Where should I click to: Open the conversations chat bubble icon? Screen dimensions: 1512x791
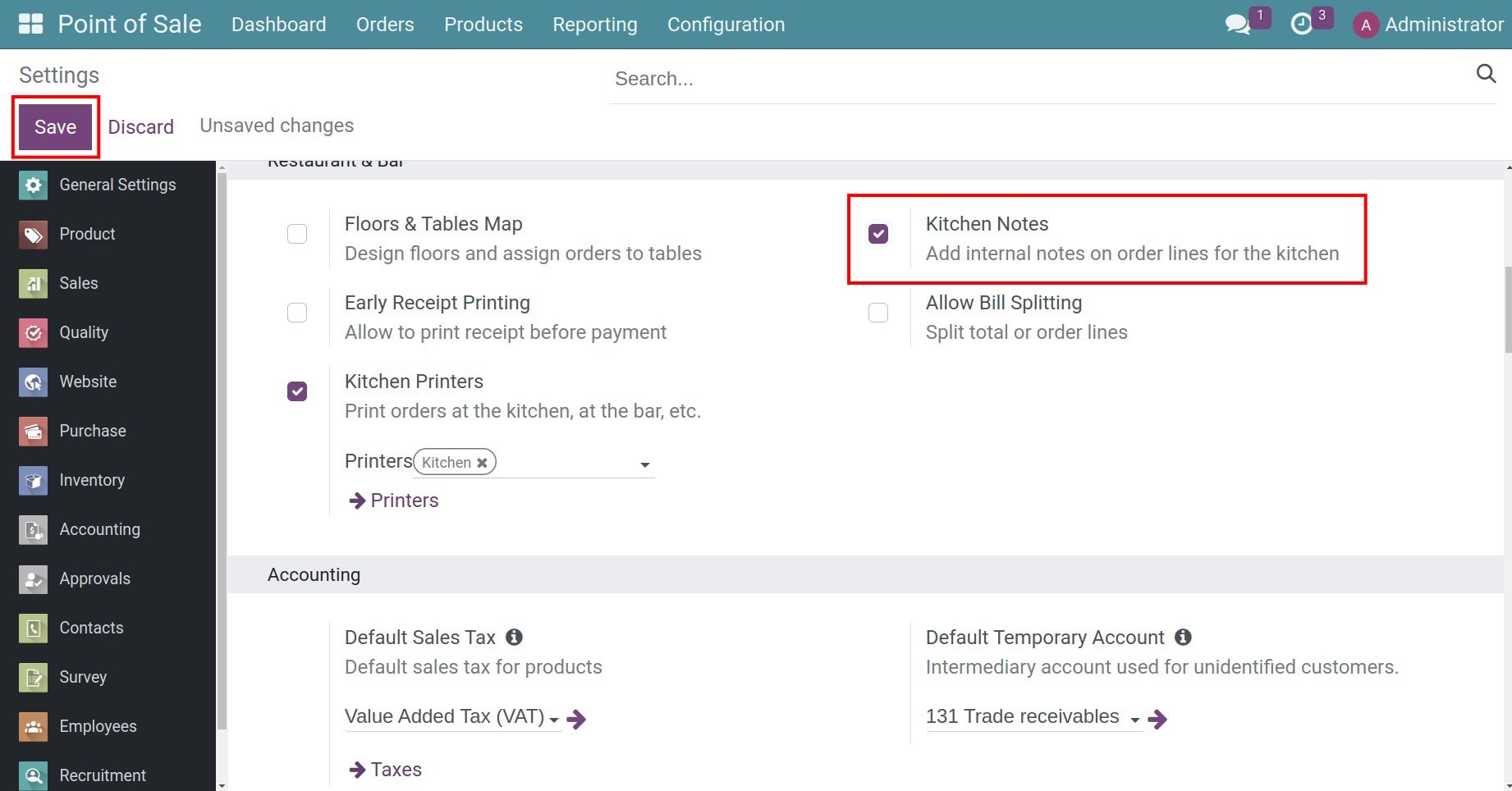click(1237, 24)
